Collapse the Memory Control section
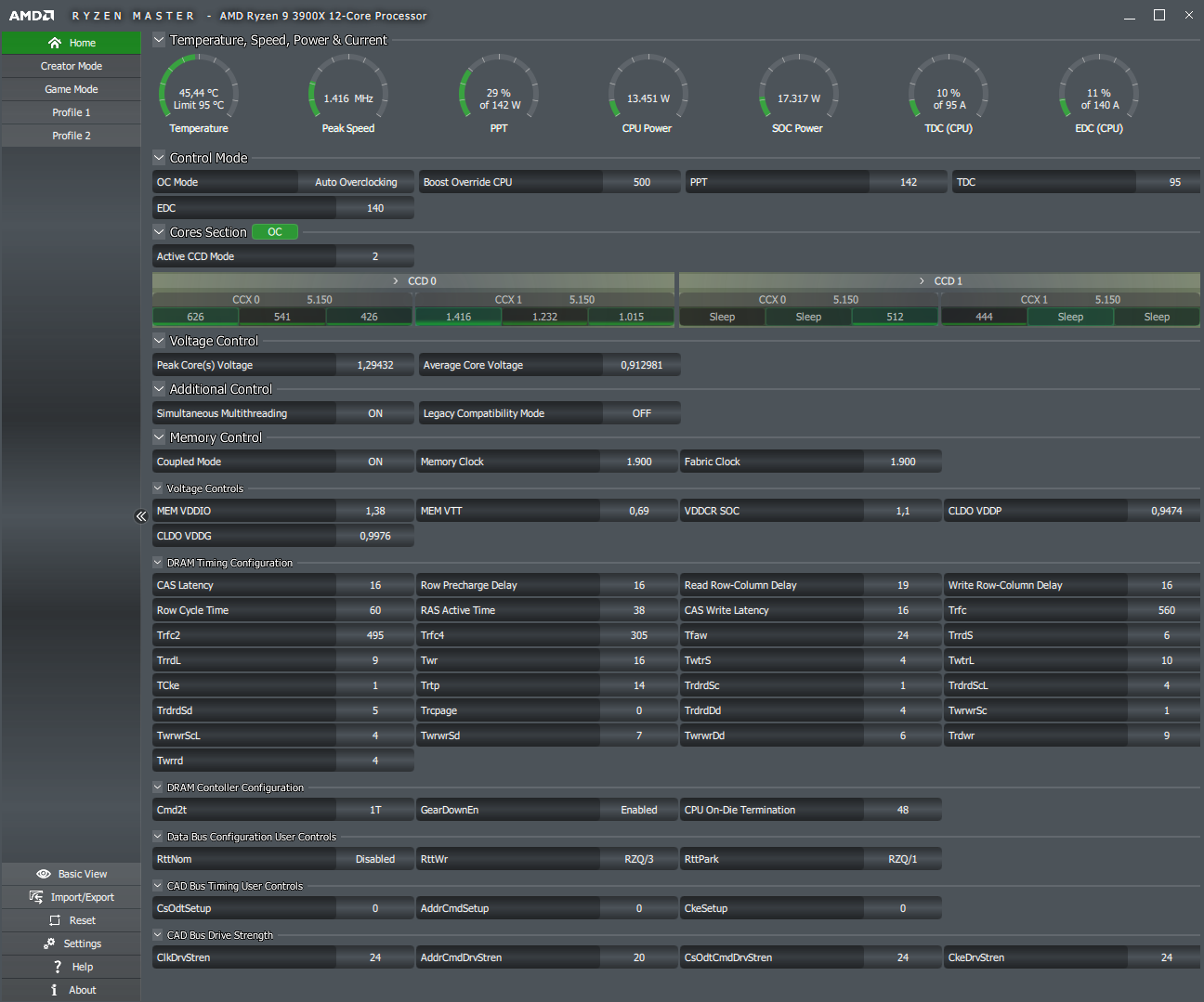 (x=159, y=437)
